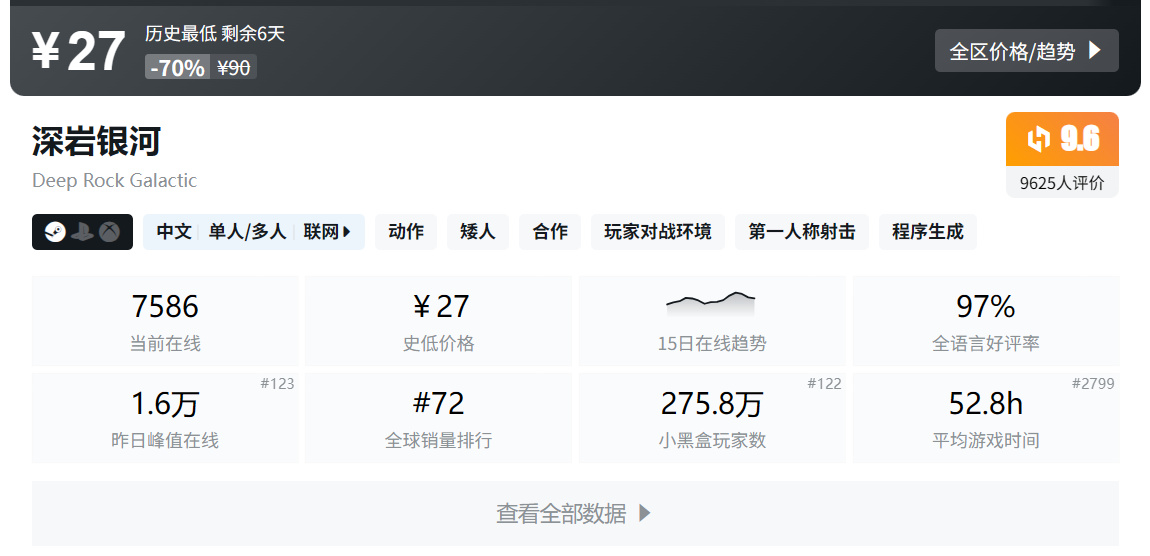The image size is (1150, 556).
Task: Open the 275.8万 小黑盒玩家数 card
Action: coord(712,418)
